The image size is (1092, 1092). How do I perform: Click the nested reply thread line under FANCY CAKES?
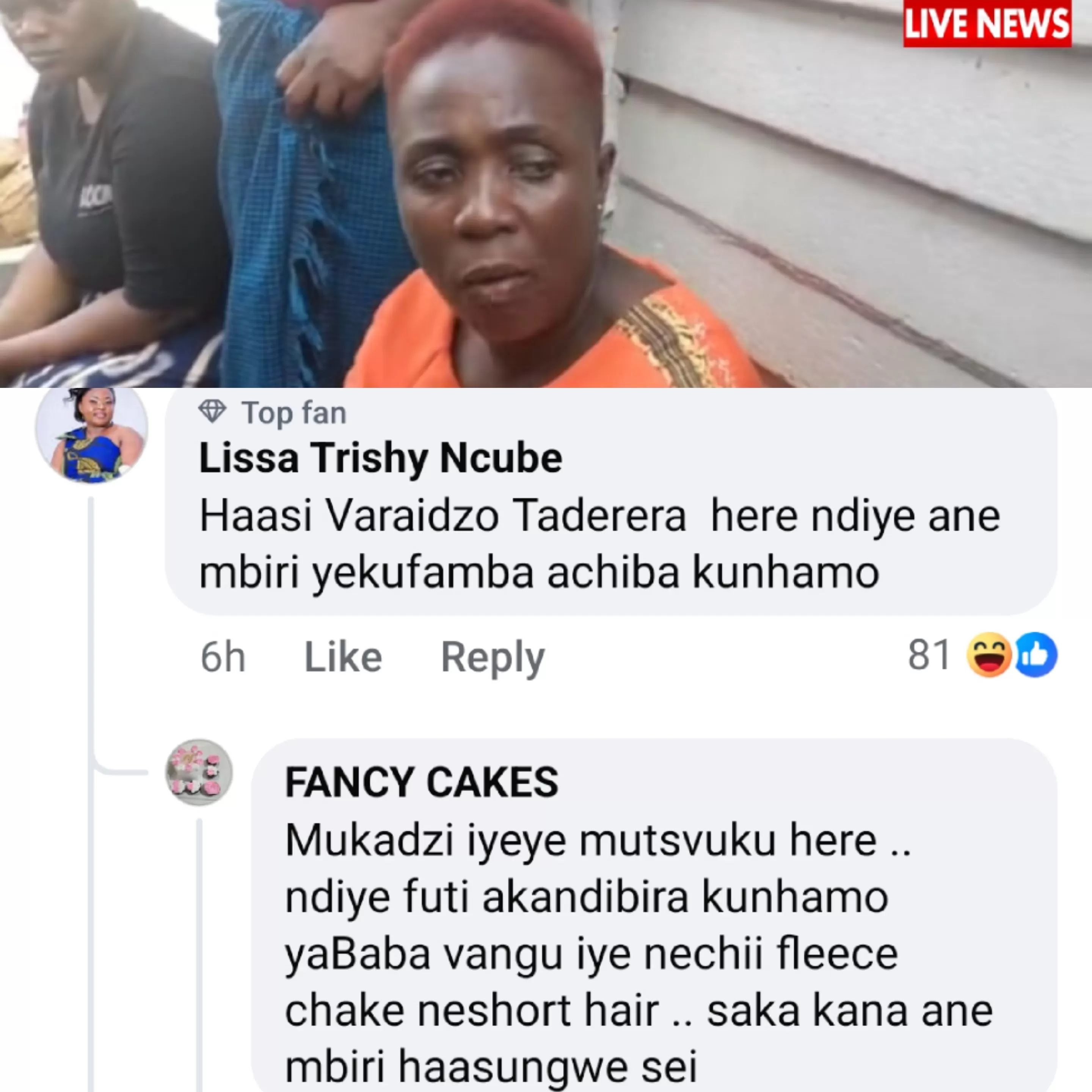199,955
